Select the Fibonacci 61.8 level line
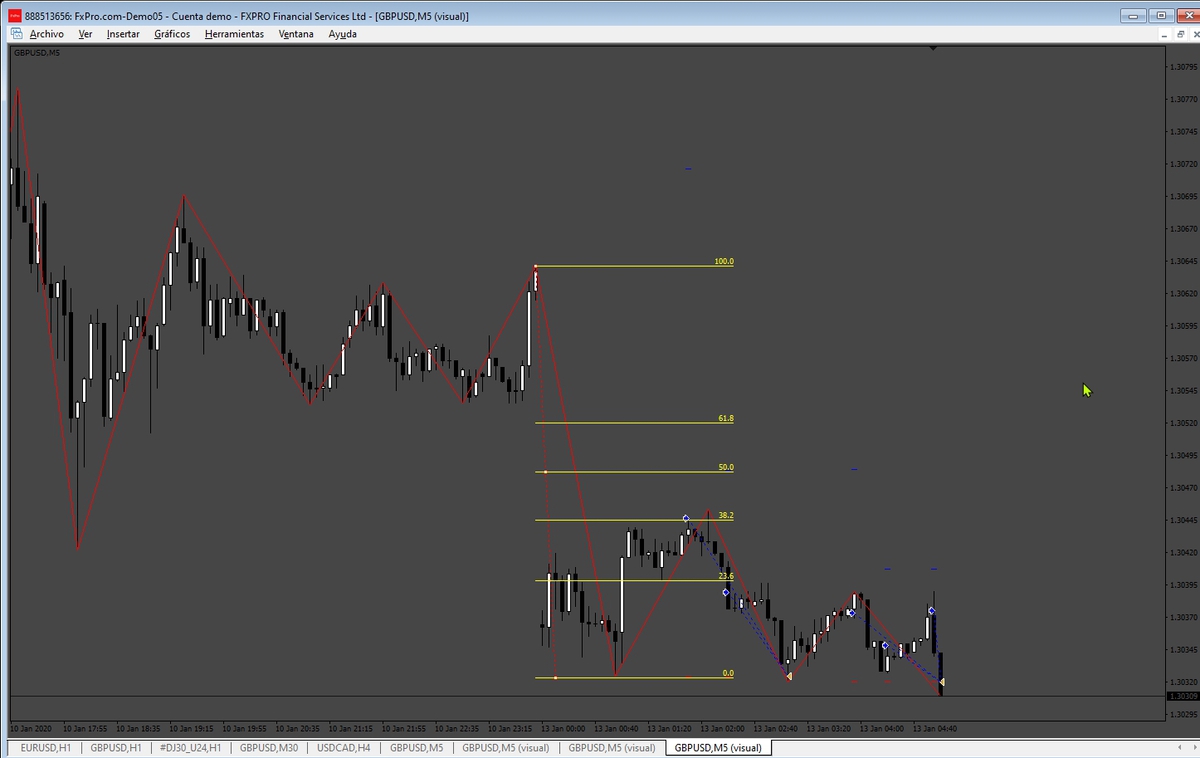The width and height of the screenshot is (1200, 758). (634, 423)
